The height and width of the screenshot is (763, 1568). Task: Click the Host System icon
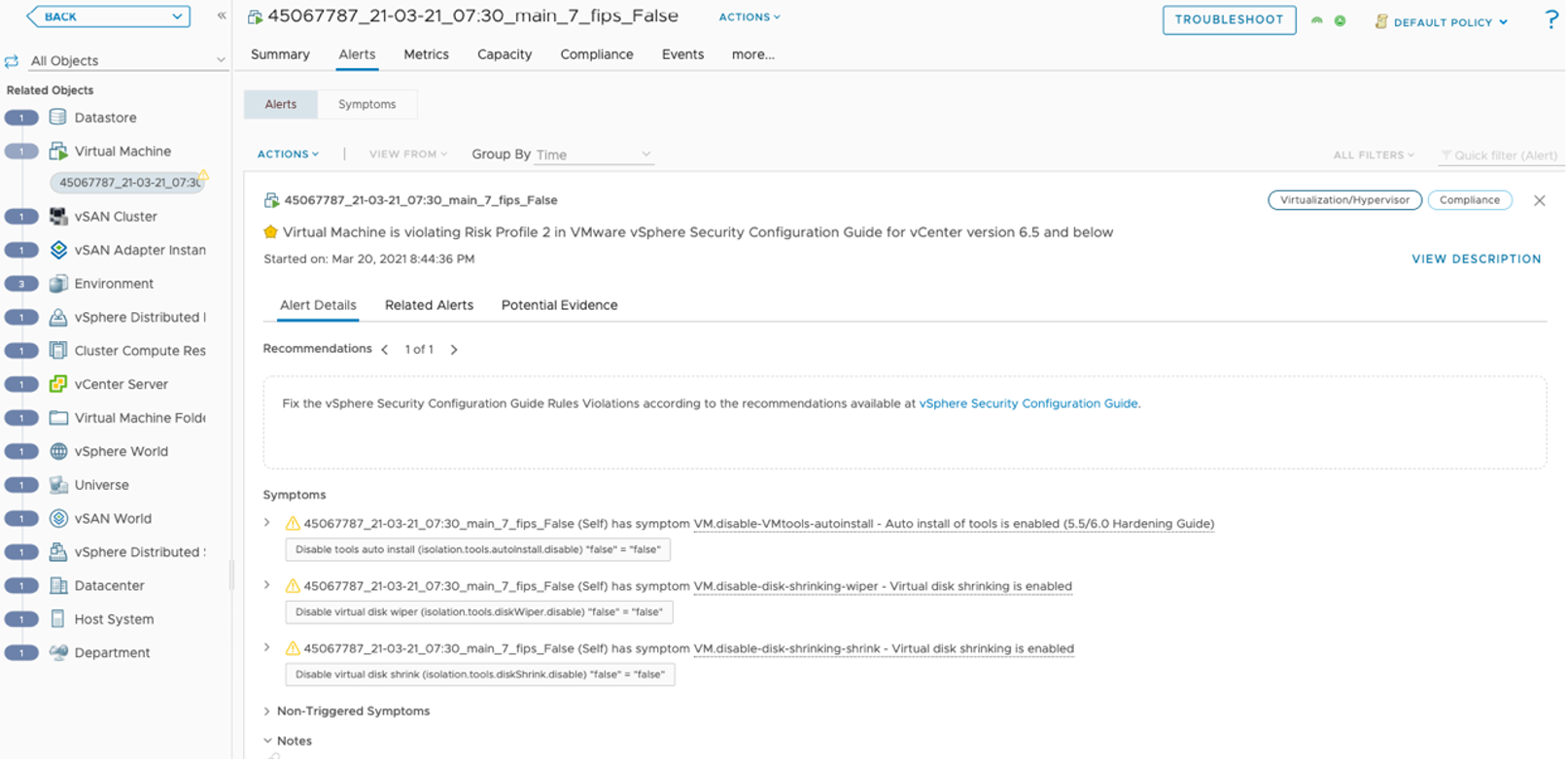point(58,619)
